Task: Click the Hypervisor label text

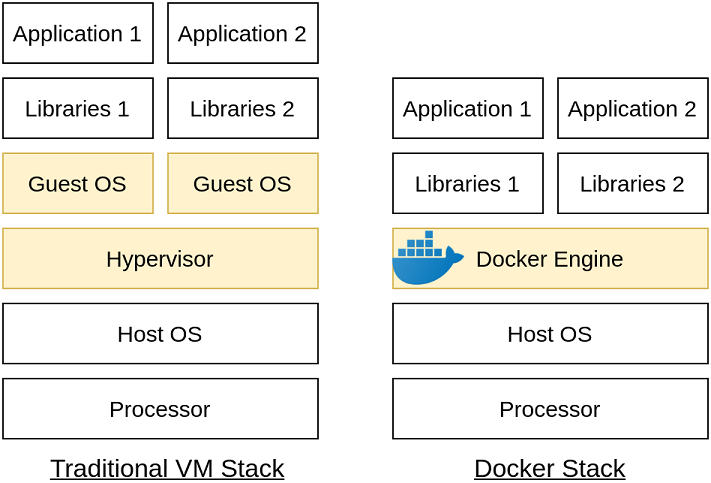Action: (x=160, y=259)
